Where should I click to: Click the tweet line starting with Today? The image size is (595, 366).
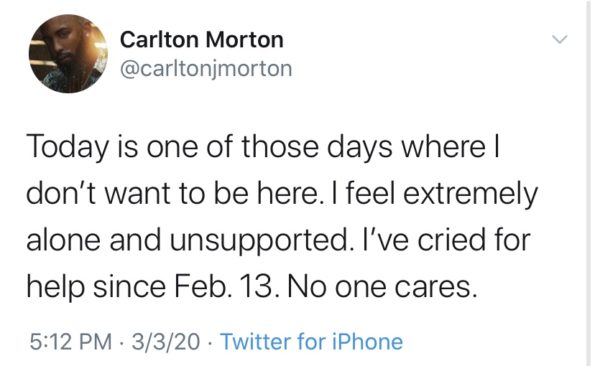263,148
